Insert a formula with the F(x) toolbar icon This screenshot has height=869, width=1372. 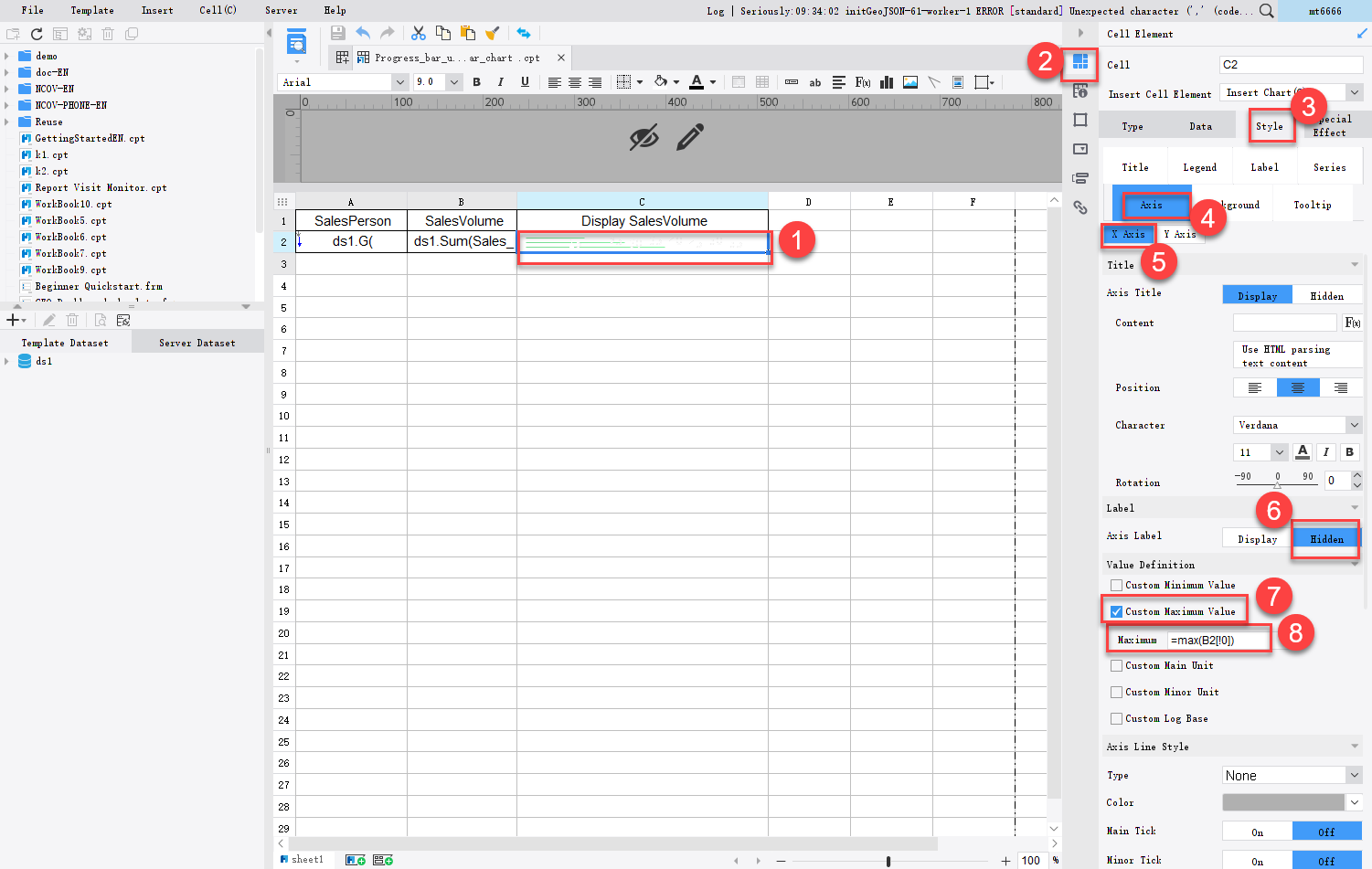[x=862, y=82]
